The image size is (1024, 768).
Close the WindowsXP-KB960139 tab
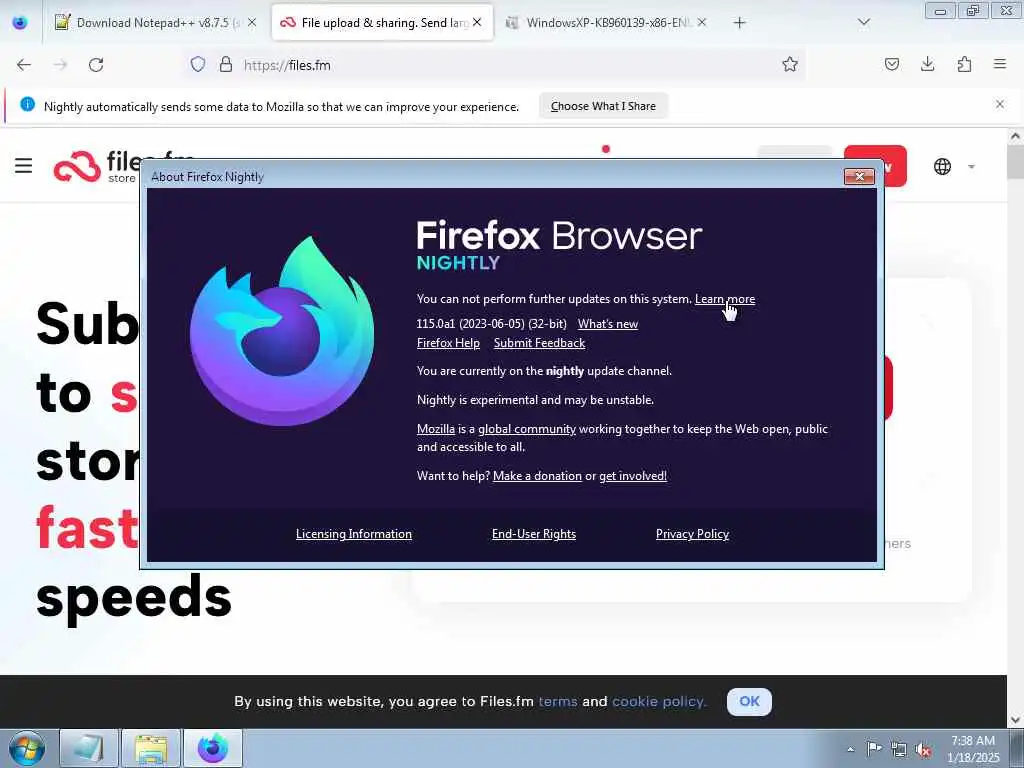point(701,22)
